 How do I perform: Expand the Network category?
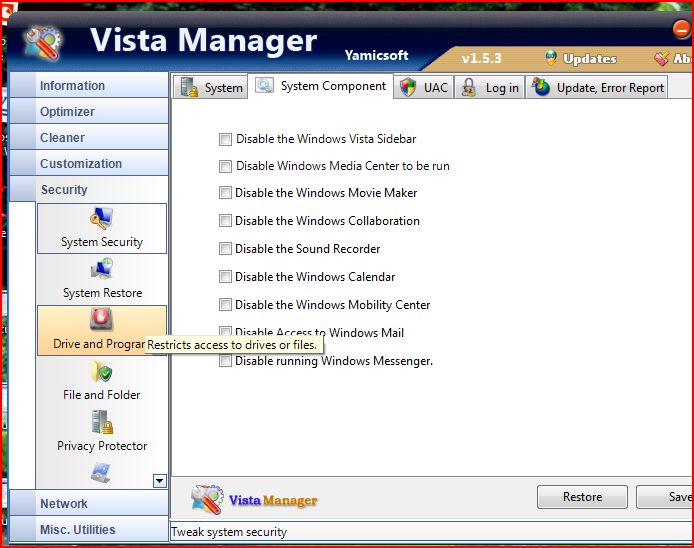[64, 504]
